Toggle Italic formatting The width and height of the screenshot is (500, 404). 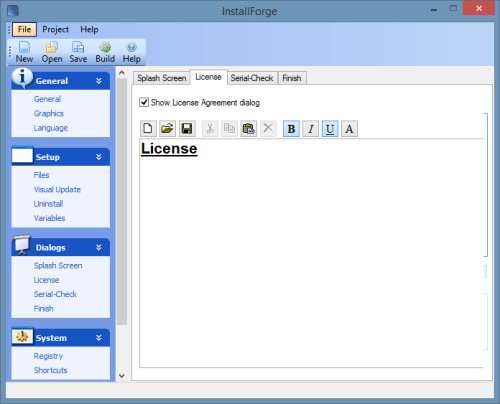click(311, 129)
